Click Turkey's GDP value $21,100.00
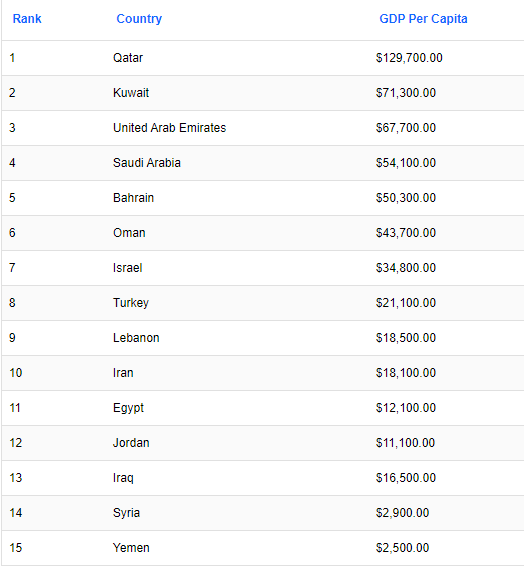 point(406,303)
